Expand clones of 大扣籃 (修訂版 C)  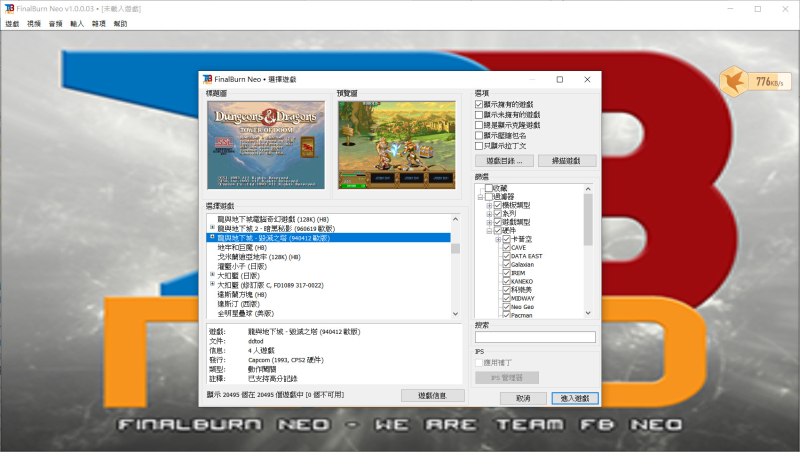click(212, 284)
